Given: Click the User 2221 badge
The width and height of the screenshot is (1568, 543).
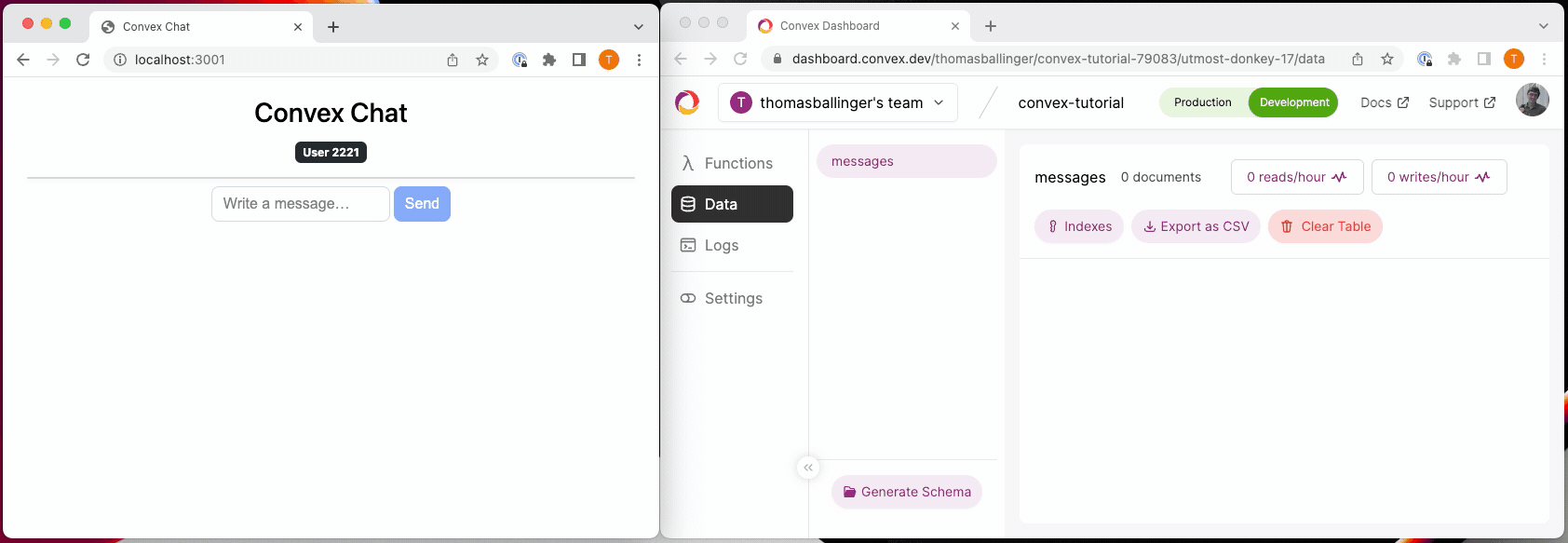Looking at the screenshot, I should tap(331, 153).
